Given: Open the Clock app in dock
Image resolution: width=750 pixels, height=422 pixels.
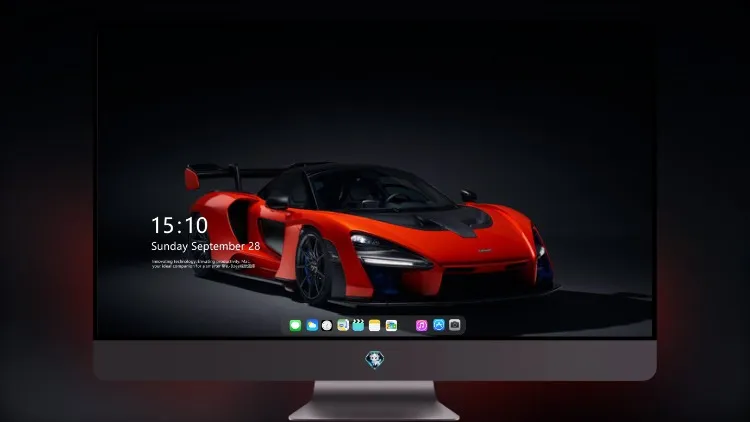Looking at the screenshot, I should [x=327, y=325].
